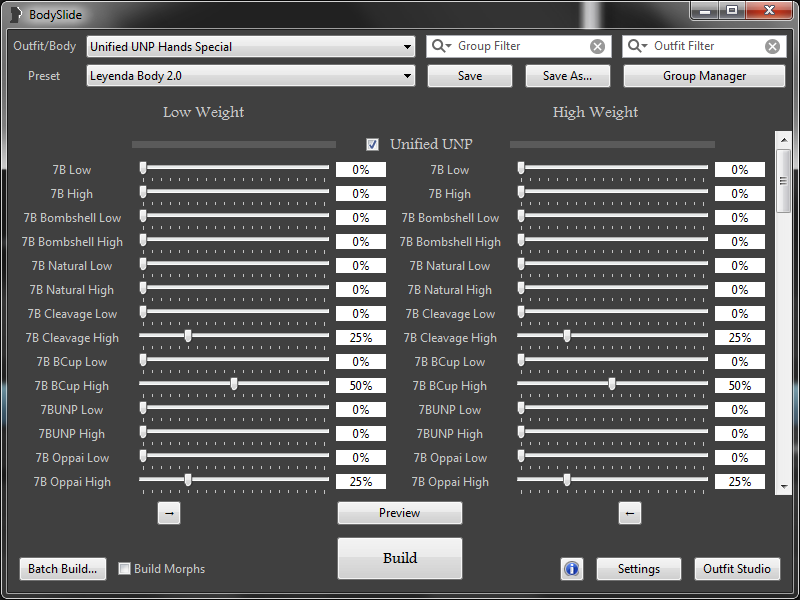
Task: Click the Build button
Action: click(x=399, y=558)
